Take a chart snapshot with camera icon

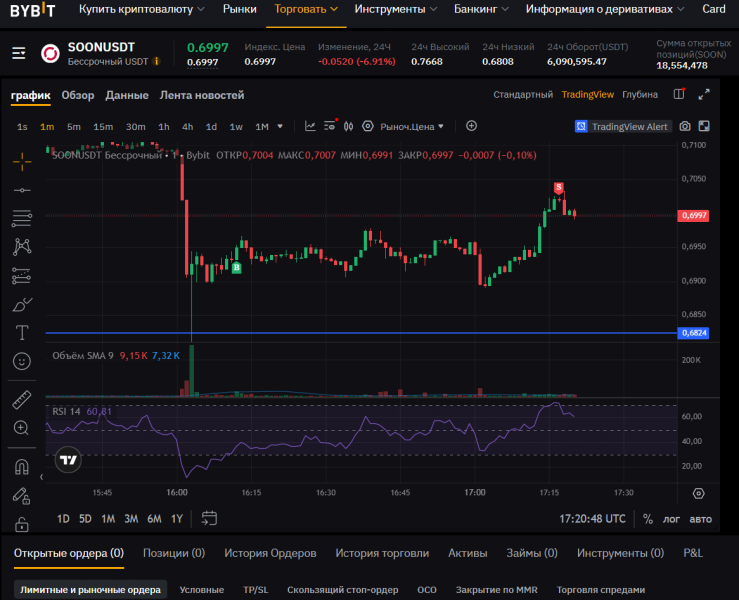(x=685, y=126)
